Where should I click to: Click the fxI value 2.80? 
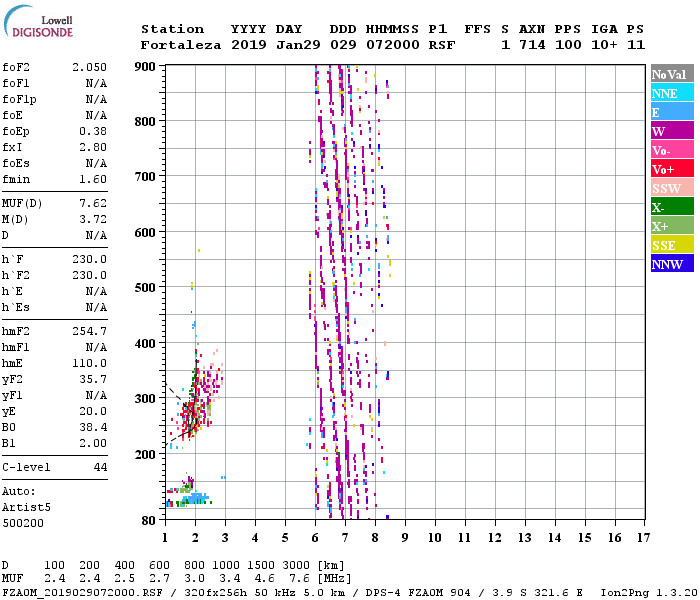point(93,147)
